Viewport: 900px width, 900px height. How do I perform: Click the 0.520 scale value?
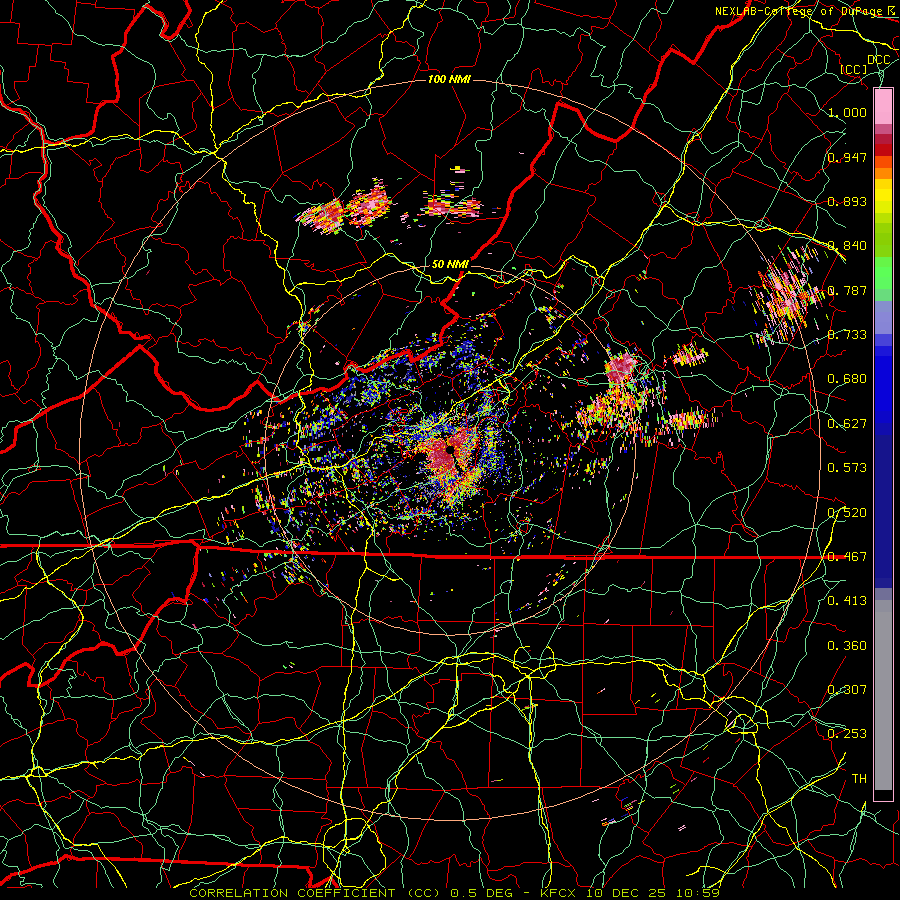click(x=847, y=513)
